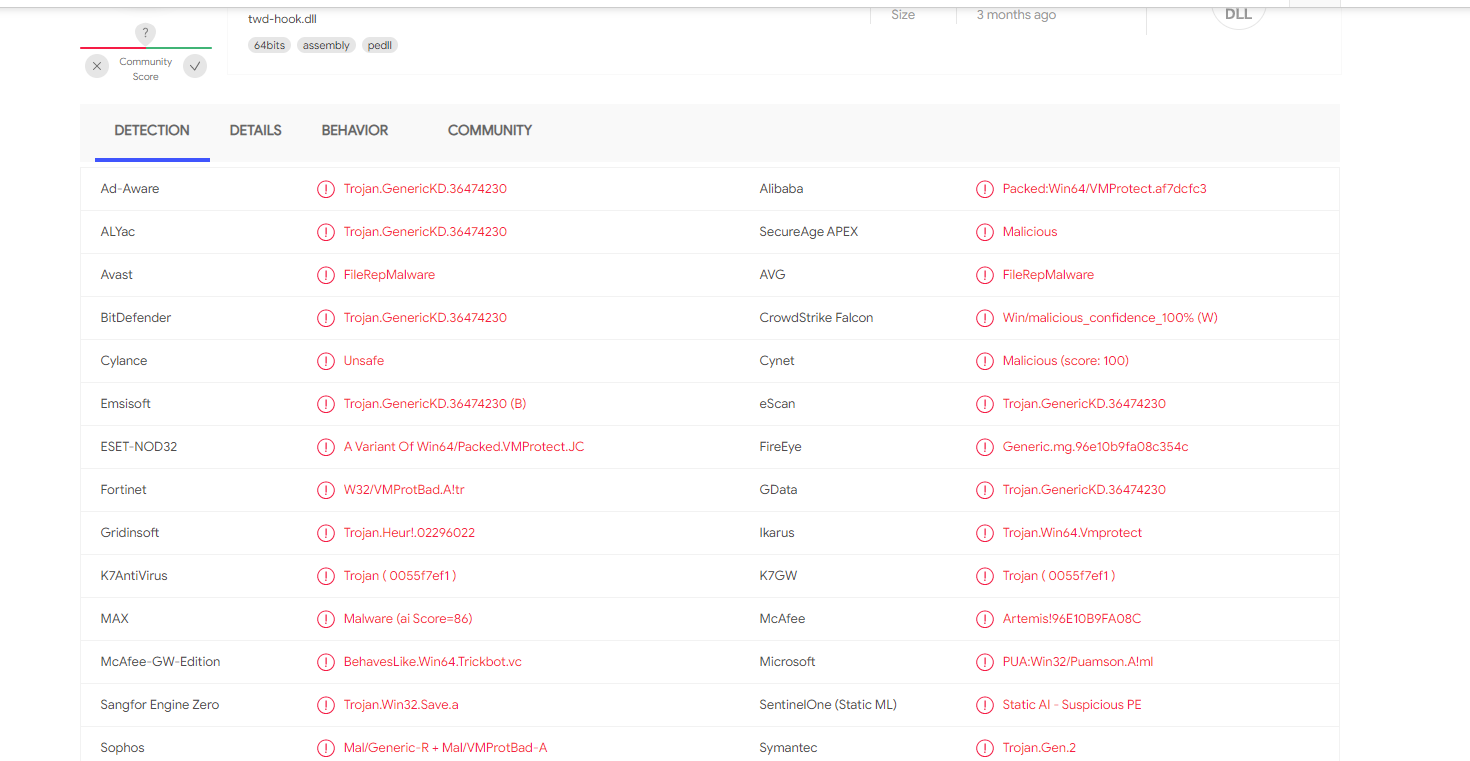
Task: Click the alert icon in the Sophos row
Action: click(x=326, y=748)
